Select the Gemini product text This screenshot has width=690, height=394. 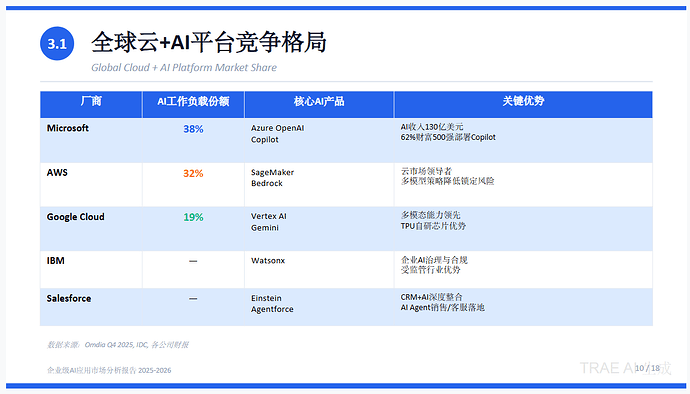pyautogui.click(x=264, y=228)
